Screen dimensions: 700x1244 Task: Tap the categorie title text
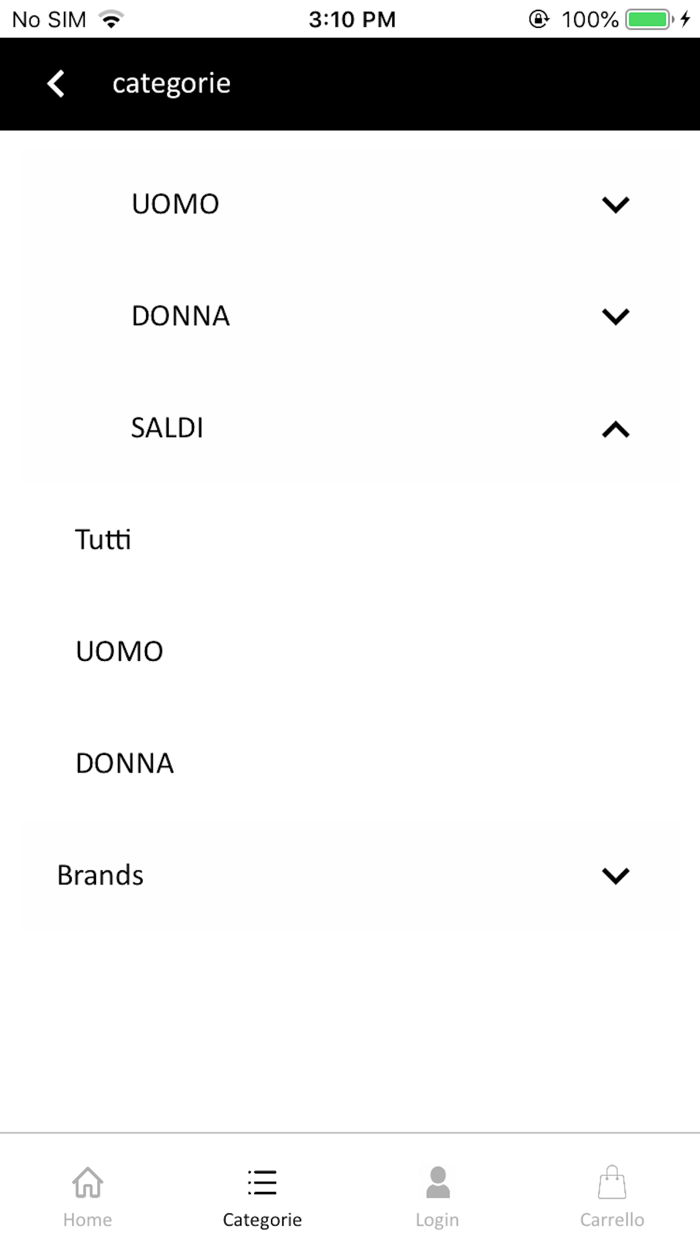[171, 84]
